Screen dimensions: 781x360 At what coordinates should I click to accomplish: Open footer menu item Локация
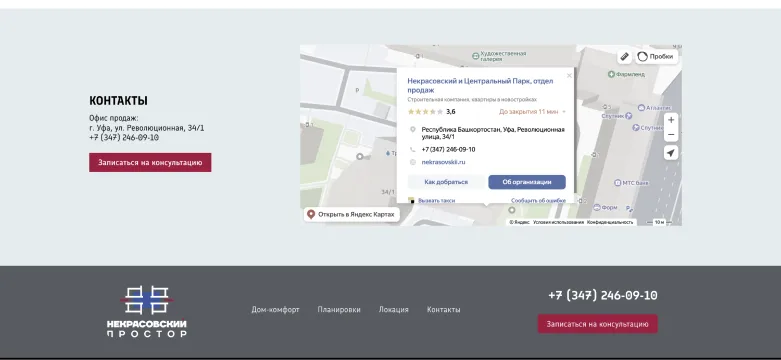pyautogui.click(x=393, y=310)
